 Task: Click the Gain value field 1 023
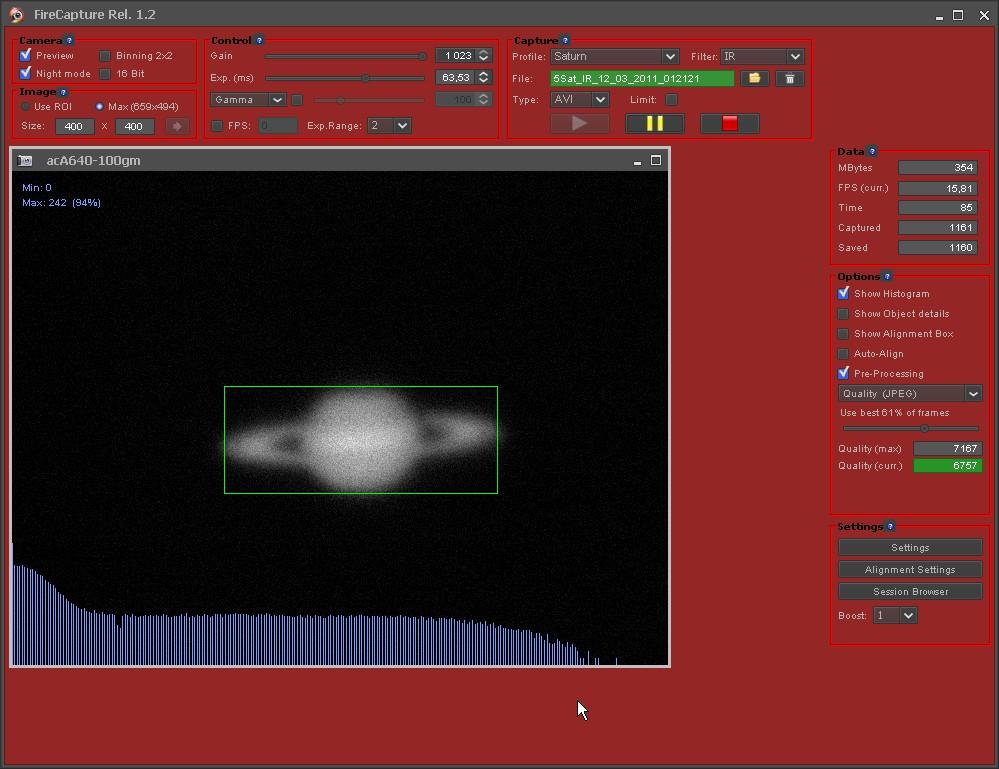coord(456,56)
